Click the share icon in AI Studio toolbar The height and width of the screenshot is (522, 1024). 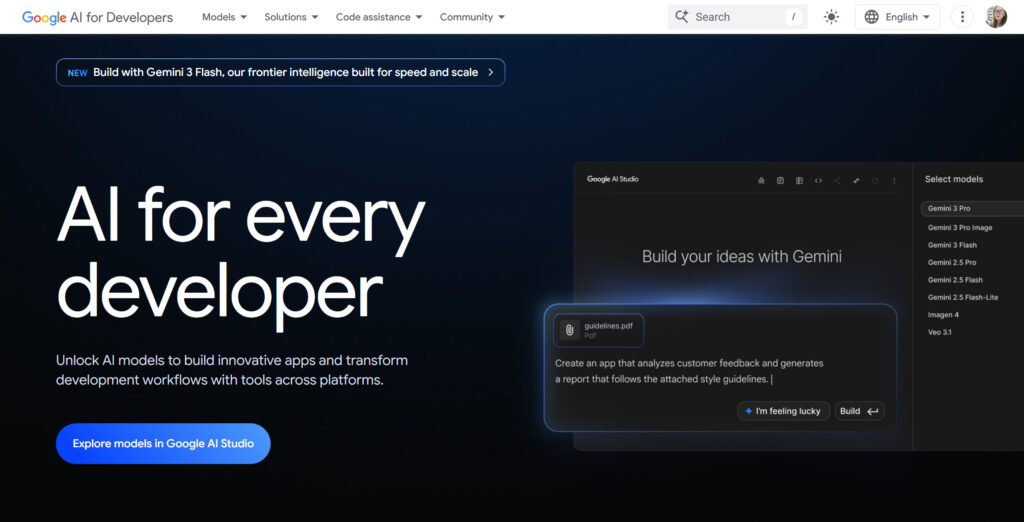(837, 180)
